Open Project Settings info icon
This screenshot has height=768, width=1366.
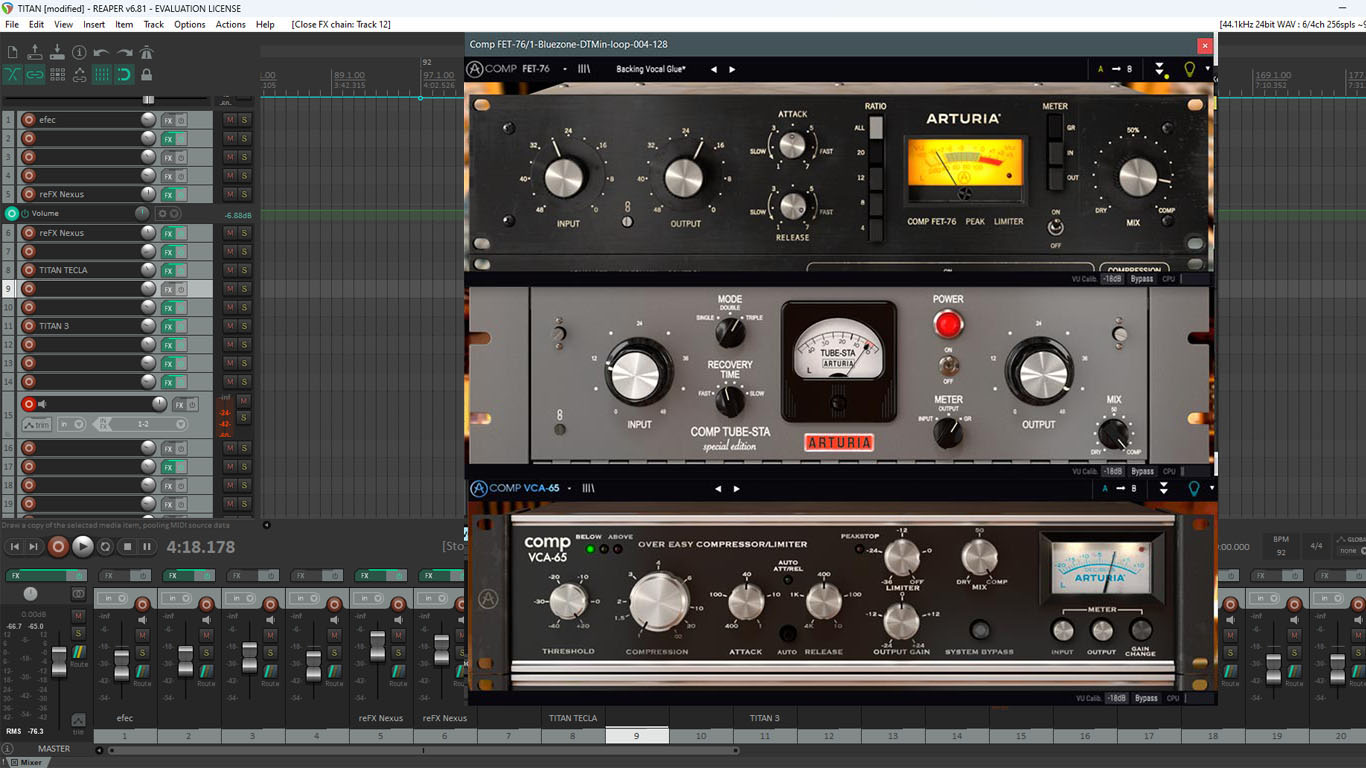coord(79,52)
